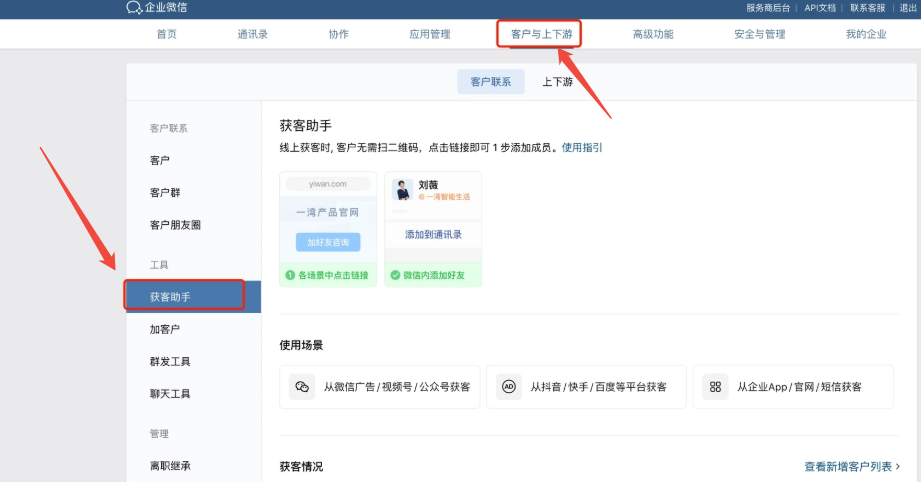Image resolution: width=921 pixels, height=482 pixels.
Task: Click the 获客助手 page heading
Action: coord(305,125)
